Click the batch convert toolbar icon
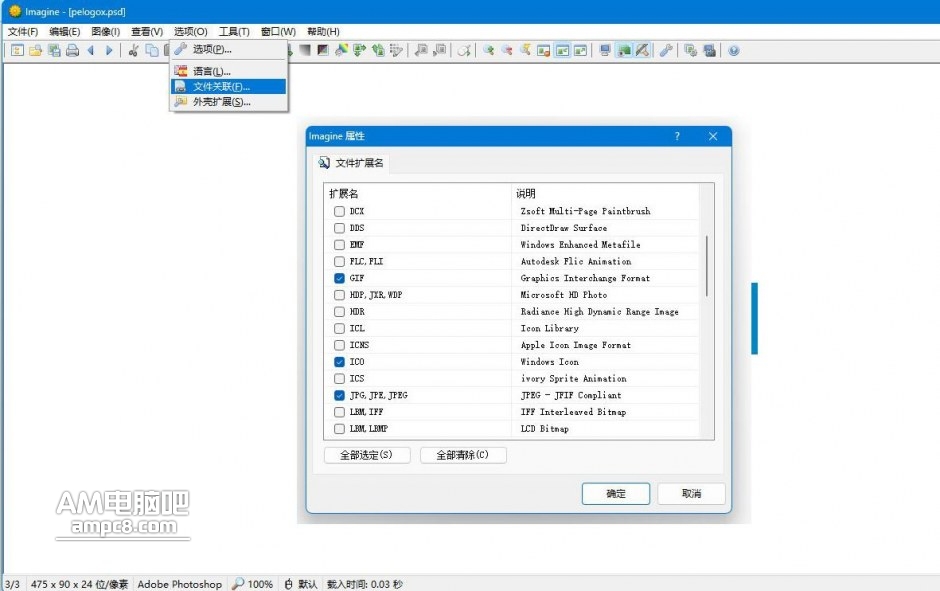 pyautogui.click(x=691, y=50)
